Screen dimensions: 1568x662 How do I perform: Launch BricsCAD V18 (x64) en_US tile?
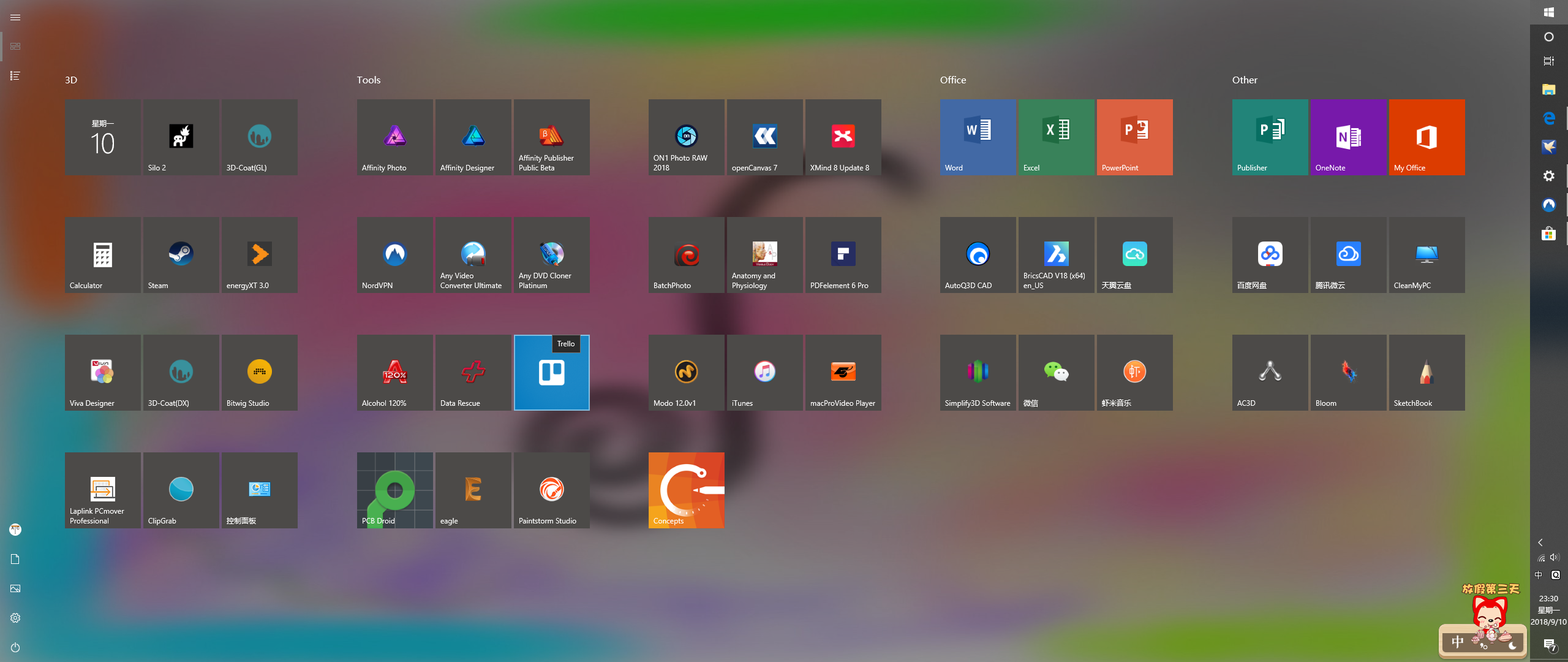click(1056, 255)
